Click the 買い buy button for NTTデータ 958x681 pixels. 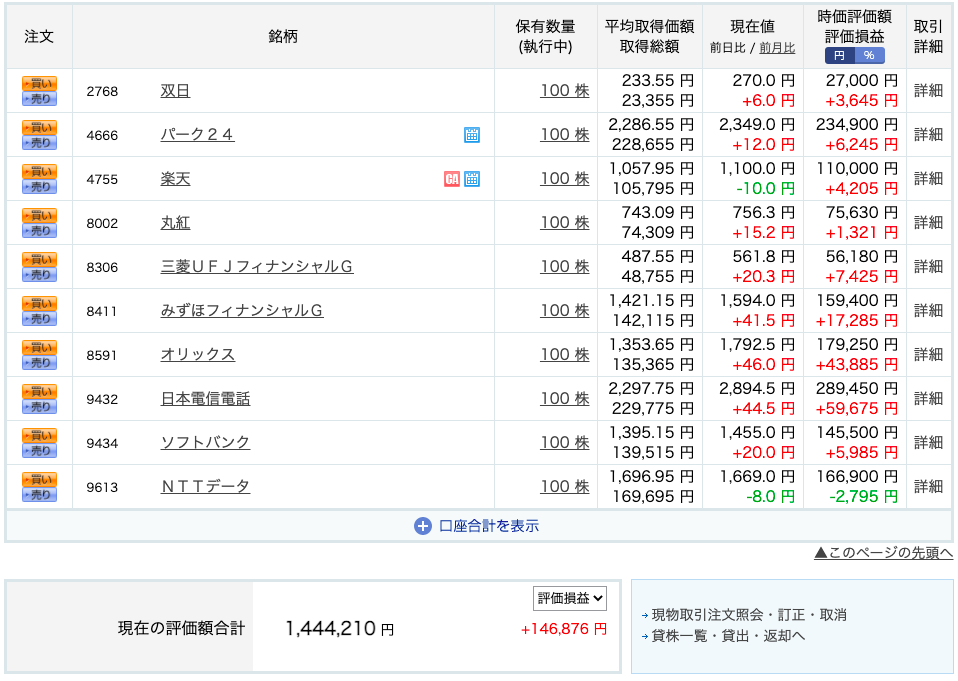[39, 479]
